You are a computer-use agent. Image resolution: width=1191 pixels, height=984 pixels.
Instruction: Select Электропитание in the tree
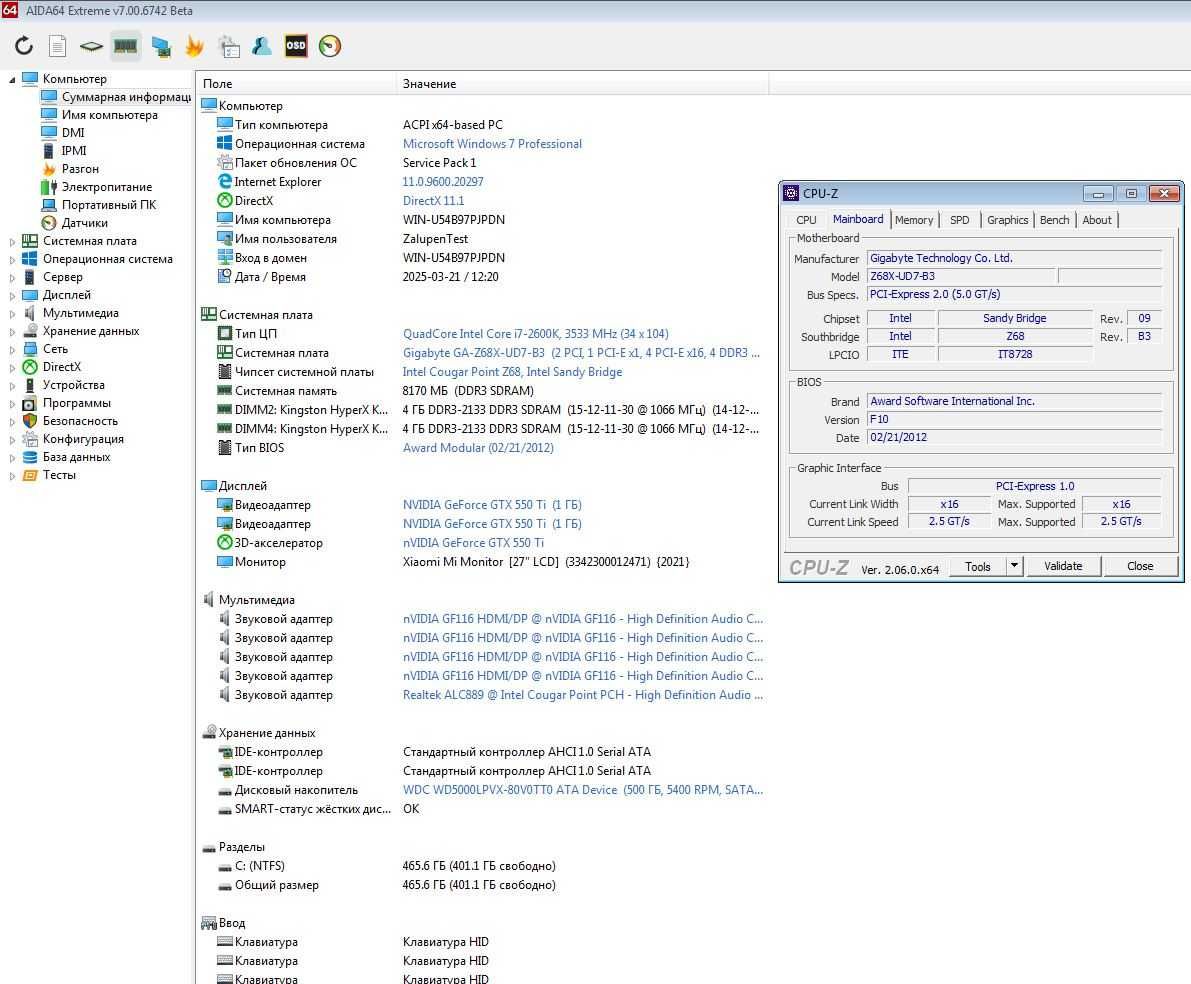tap(106, 187)
